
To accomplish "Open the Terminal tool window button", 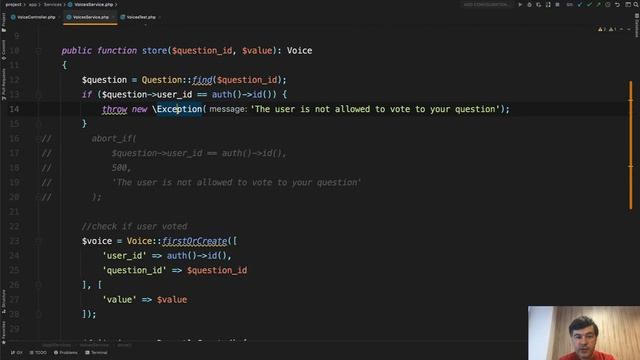I will pyautogui.click(x=96, y=352).
